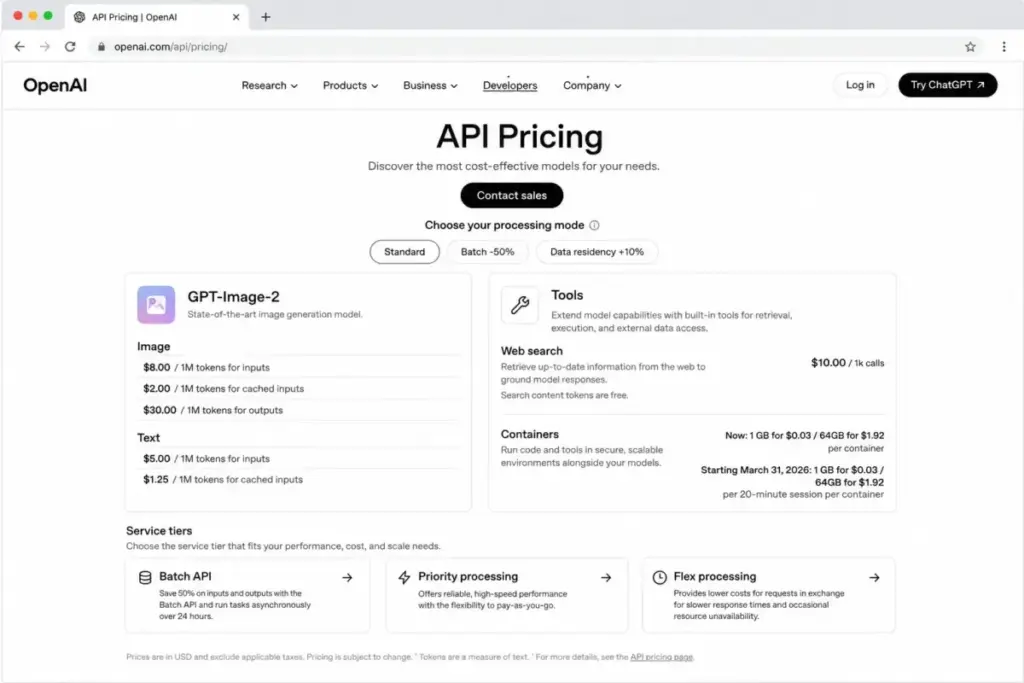Image resolution: width=1024 pixels, height=683 pixels.
Task: Expand the Business menu
Action: (x=430, y=86)
